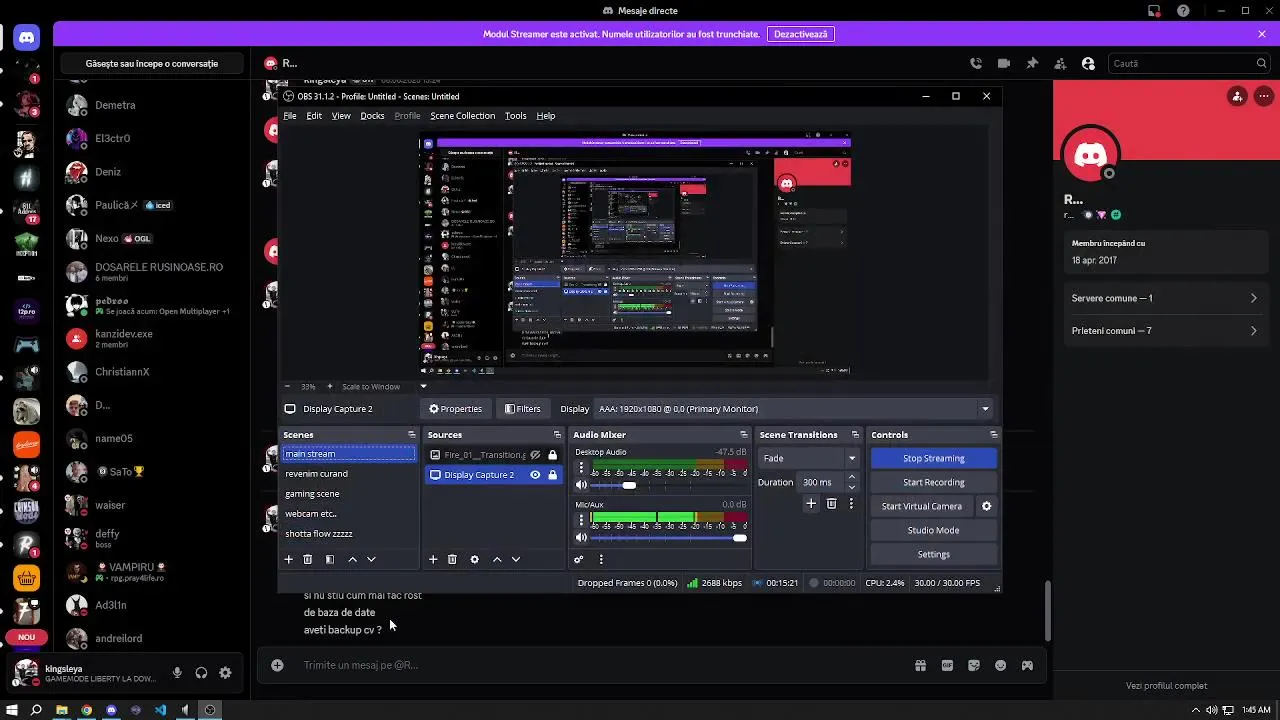Open Discord inbox icon in title bar

1154,11
